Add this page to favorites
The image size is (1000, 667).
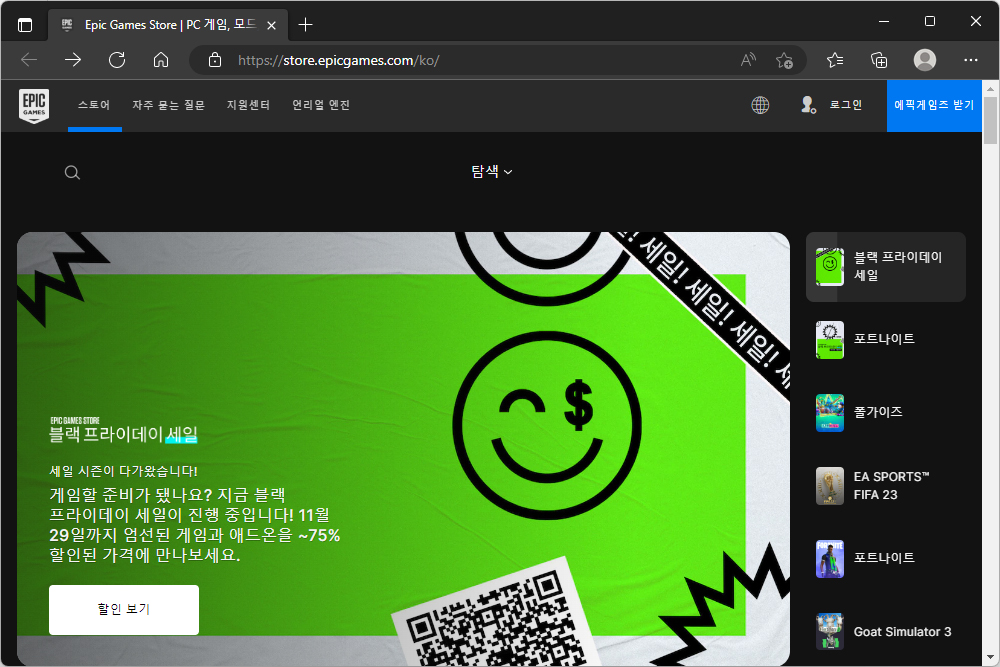(784, 60)
